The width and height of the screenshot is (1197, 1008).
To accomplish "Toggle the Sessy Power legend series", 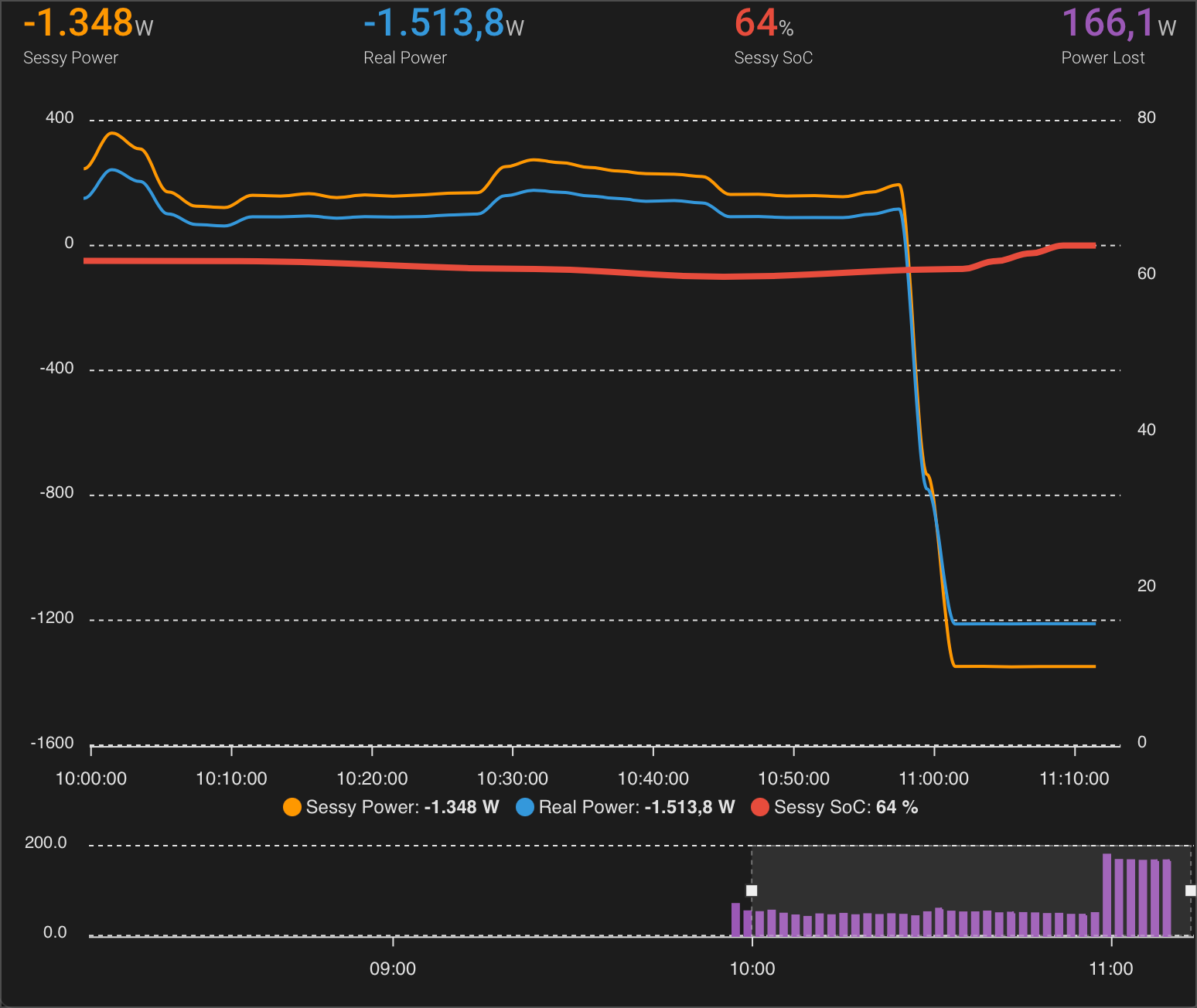I will pyautogui.click(x=390, y=807).
